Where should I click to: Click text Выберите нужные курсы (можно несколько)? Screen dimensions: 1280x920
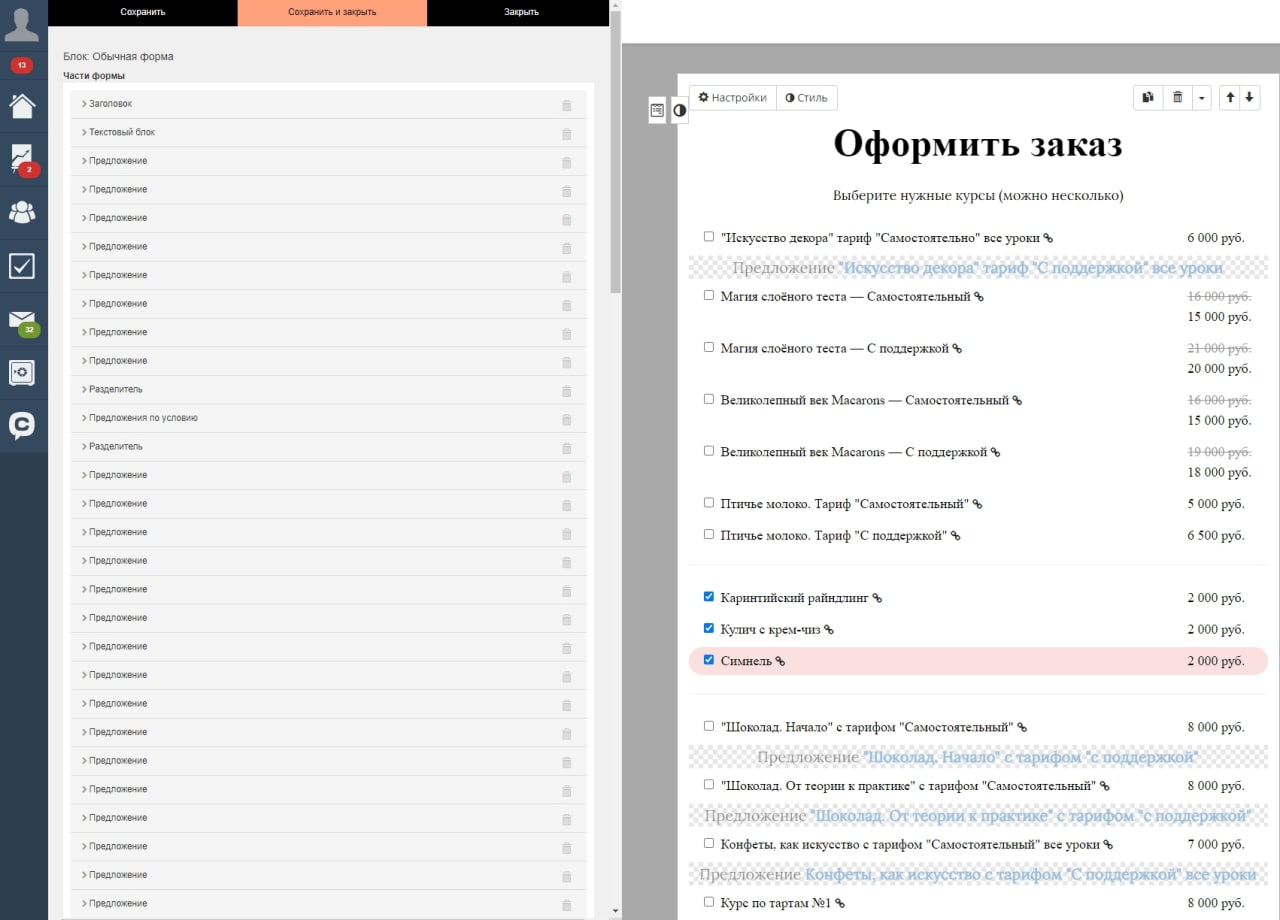978,195
